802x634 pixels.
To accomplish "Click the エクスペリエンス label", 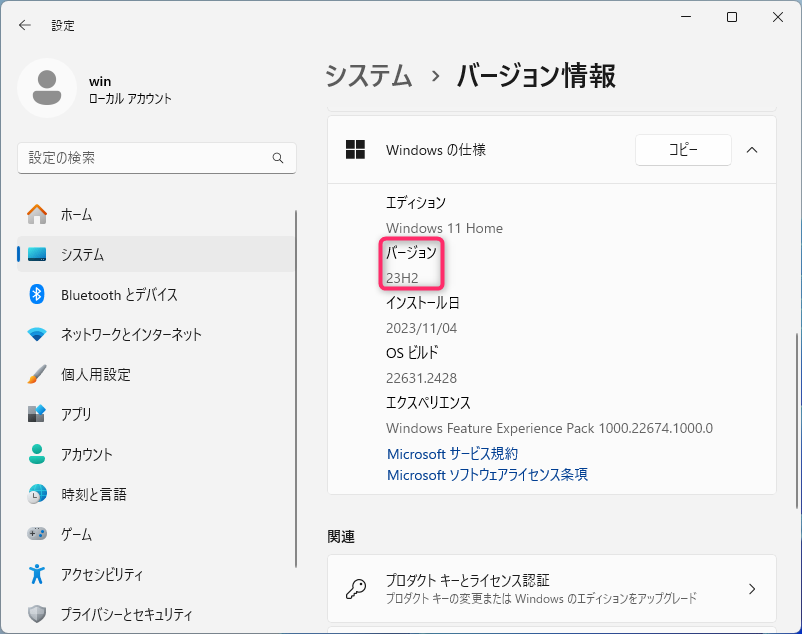I will click(428, 403).
